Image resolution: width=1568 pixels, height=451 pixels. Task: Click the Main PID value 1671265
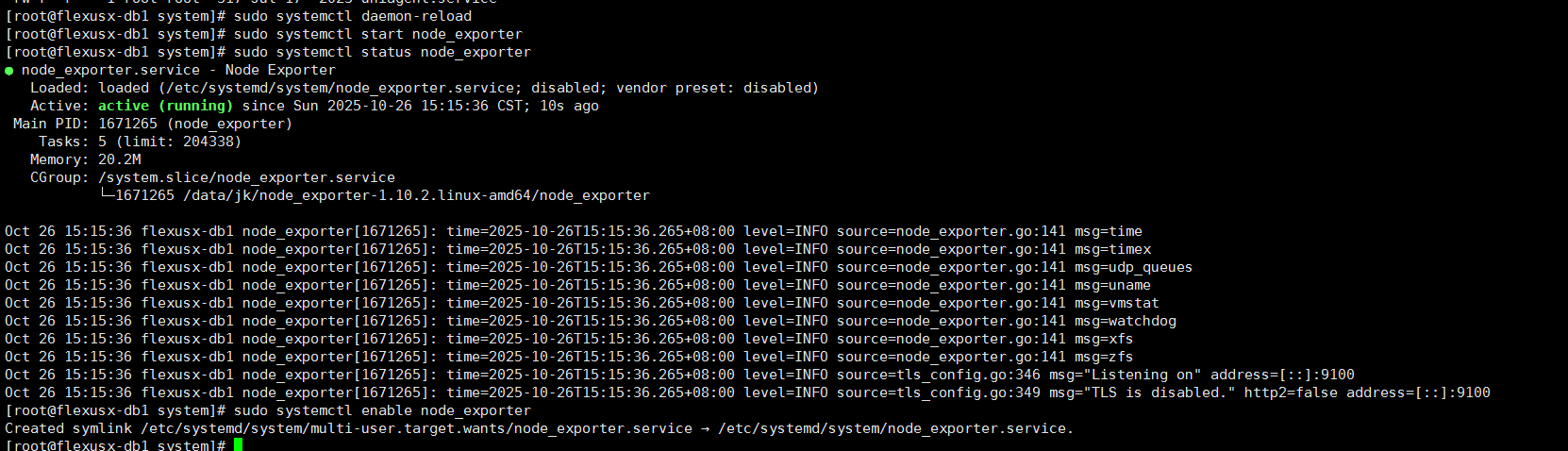point(128,124)
